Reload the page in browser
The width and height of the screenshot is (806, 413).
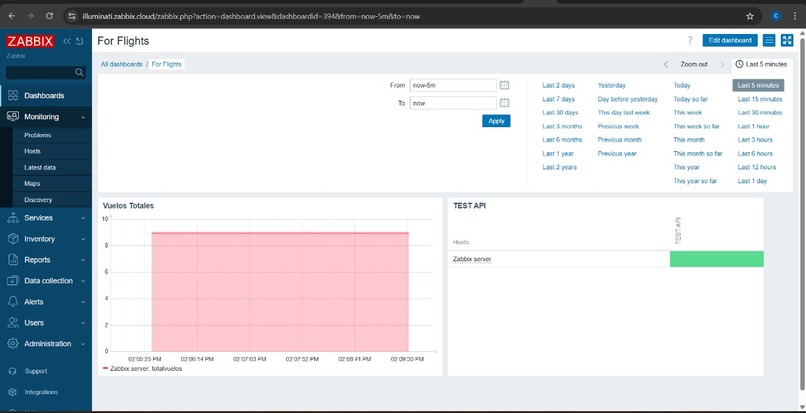pos(49,16)
